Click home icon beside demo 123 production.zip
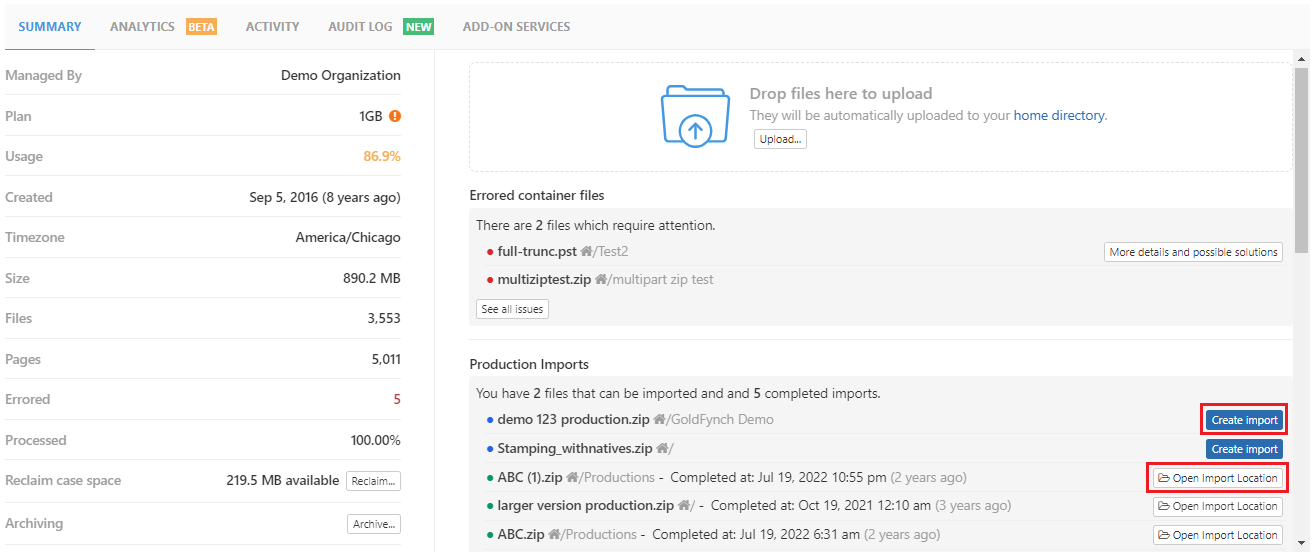 click(660, 420)
